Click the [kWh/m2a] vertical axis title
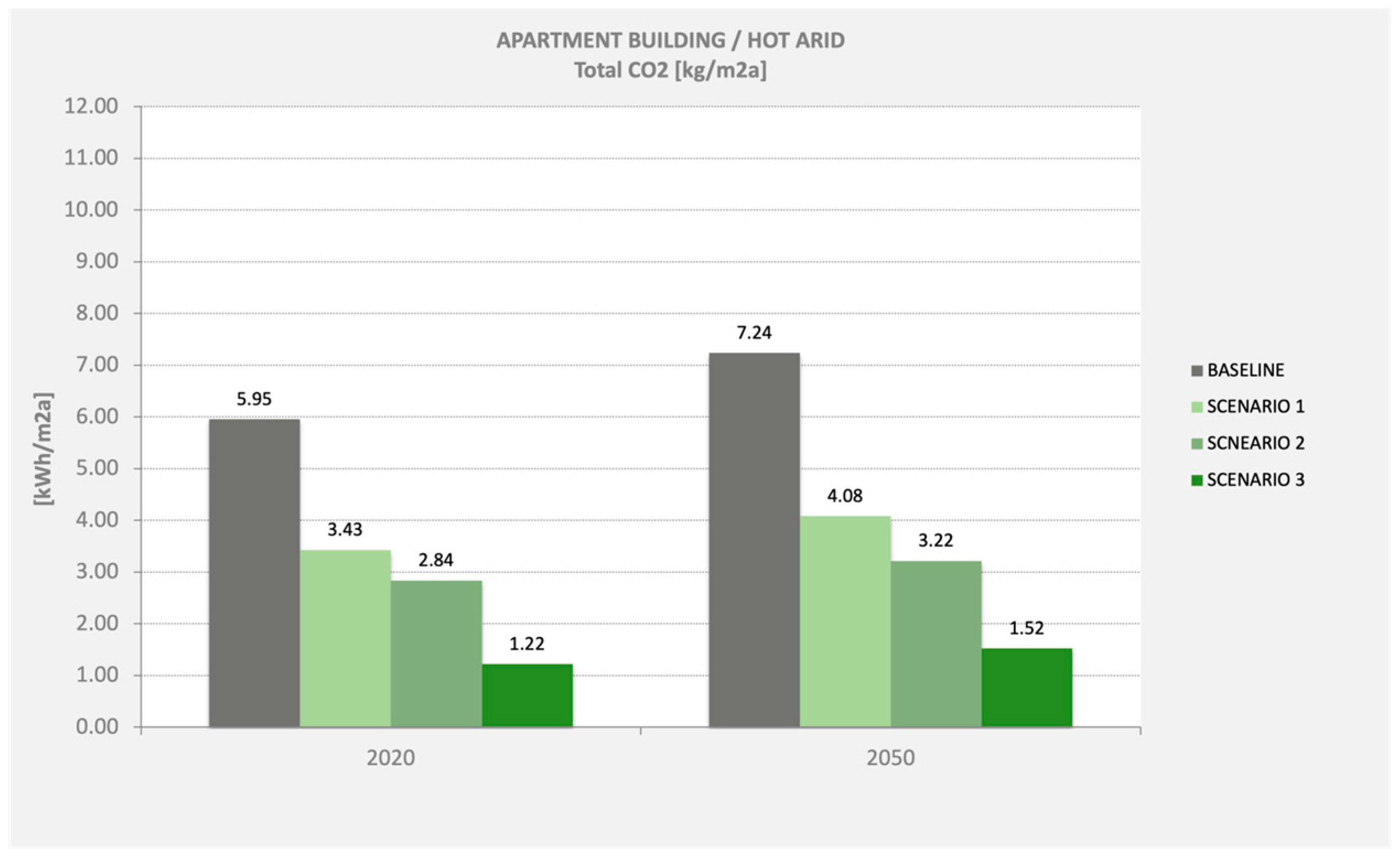The width and height of the screenshot is (1400, 858). pos(43,449)
